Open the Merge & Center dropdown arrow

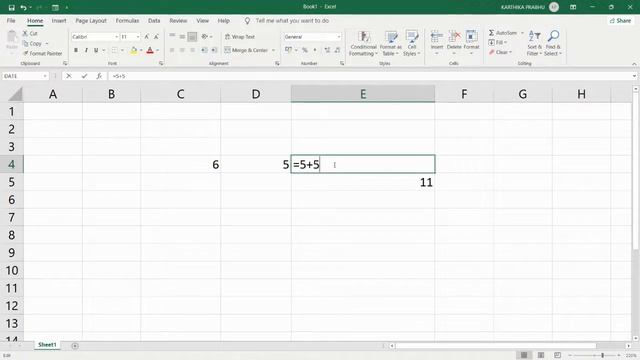273,50
